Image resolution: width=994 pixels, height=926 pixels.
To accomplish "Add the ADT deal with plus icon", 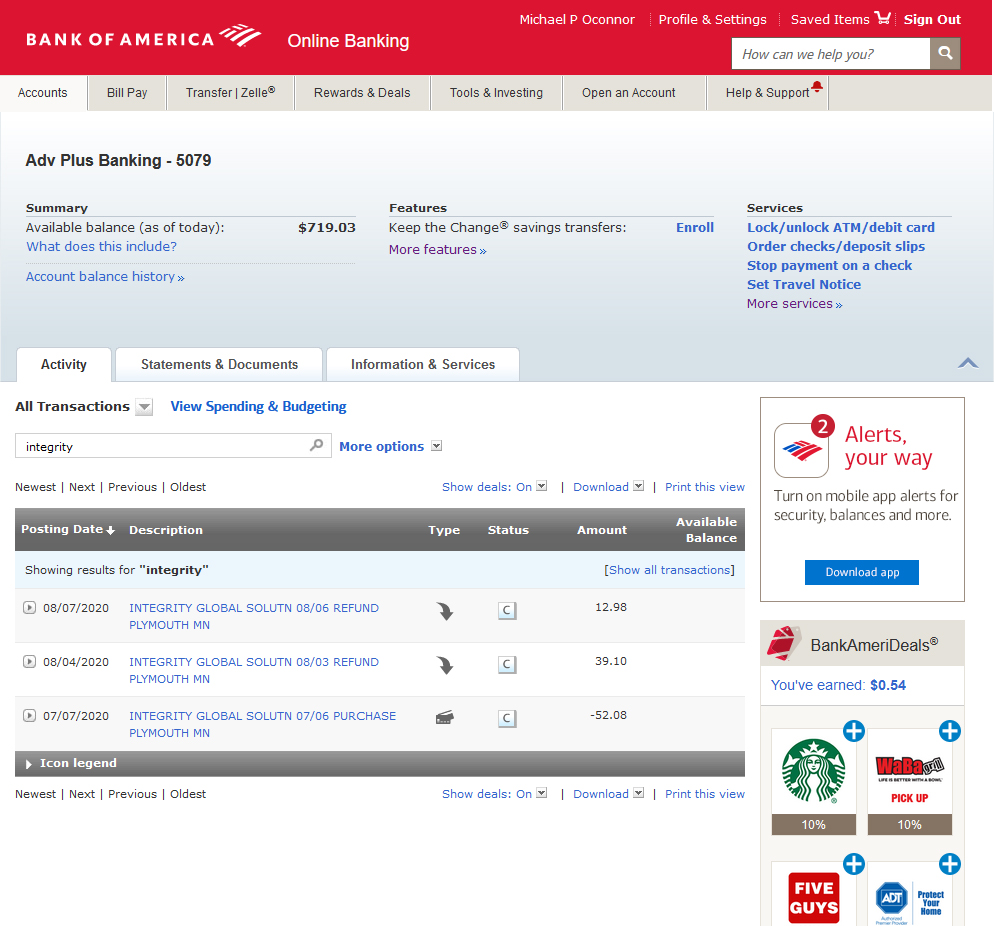I will pyautogui.click(x=949, y=864).
